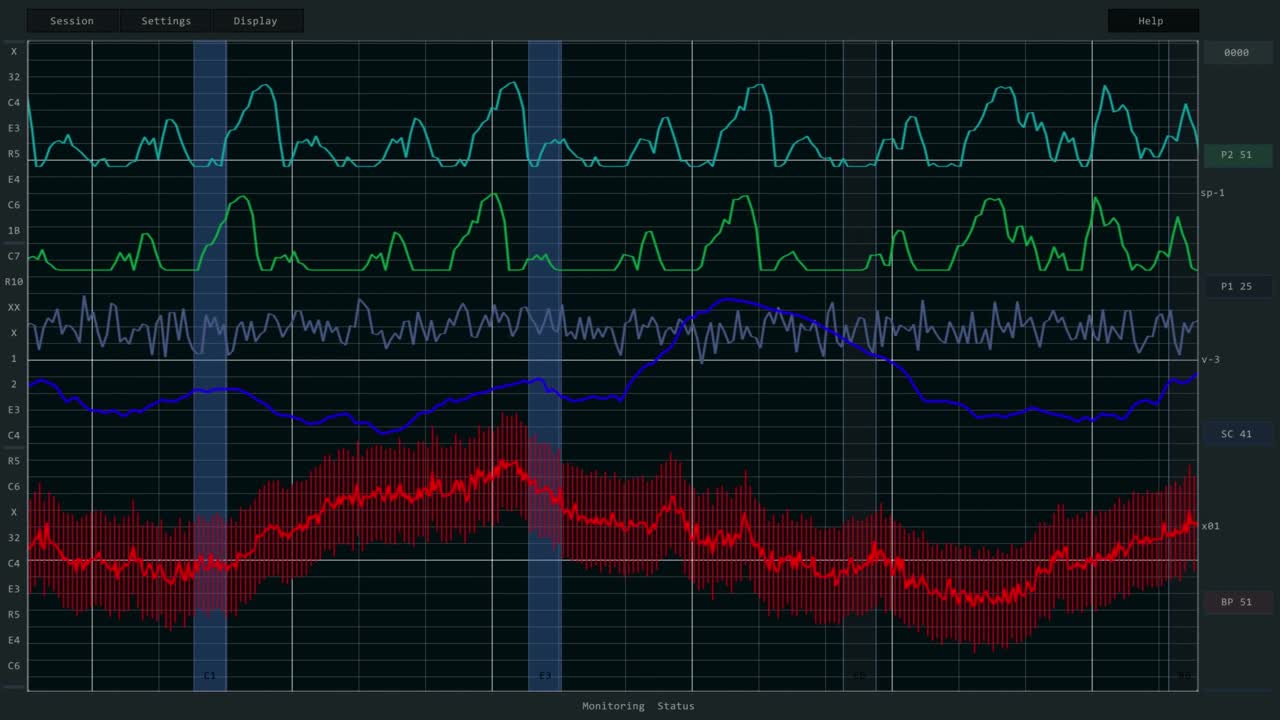Image resolution: width=1280 pixels, height=720 pixels.
Task: Click the sp-1 trace label
Action: click(x=1212, y=193)
